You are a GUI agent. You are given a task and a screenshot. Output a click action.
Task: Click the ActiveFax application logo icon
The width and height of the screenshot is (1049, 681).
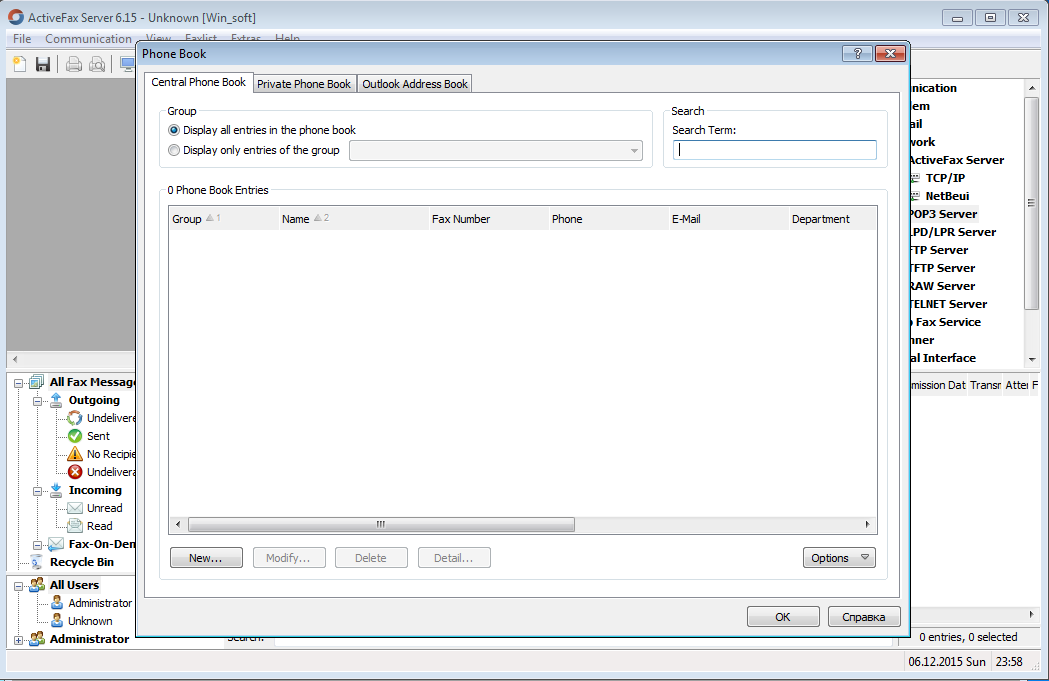15,17
